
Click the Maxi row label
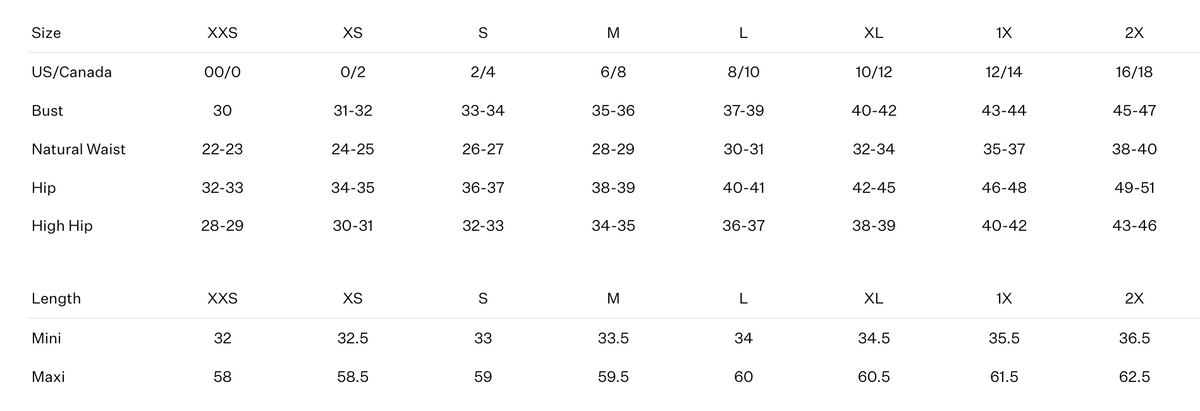49,377
